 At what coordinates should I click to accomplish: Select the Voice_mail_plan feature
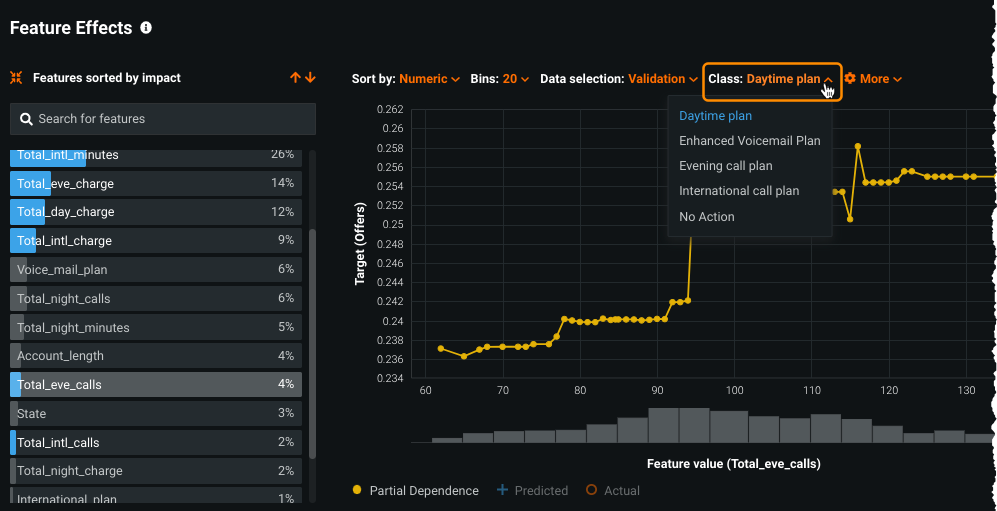(x=156, y=269)
